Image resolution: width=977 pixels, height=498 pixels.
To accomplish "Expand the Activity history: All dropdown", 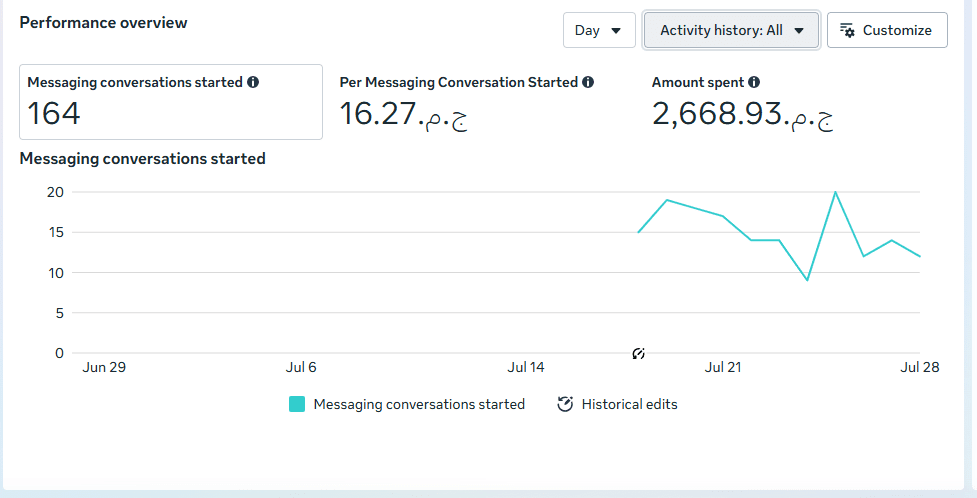I will 732,30.
